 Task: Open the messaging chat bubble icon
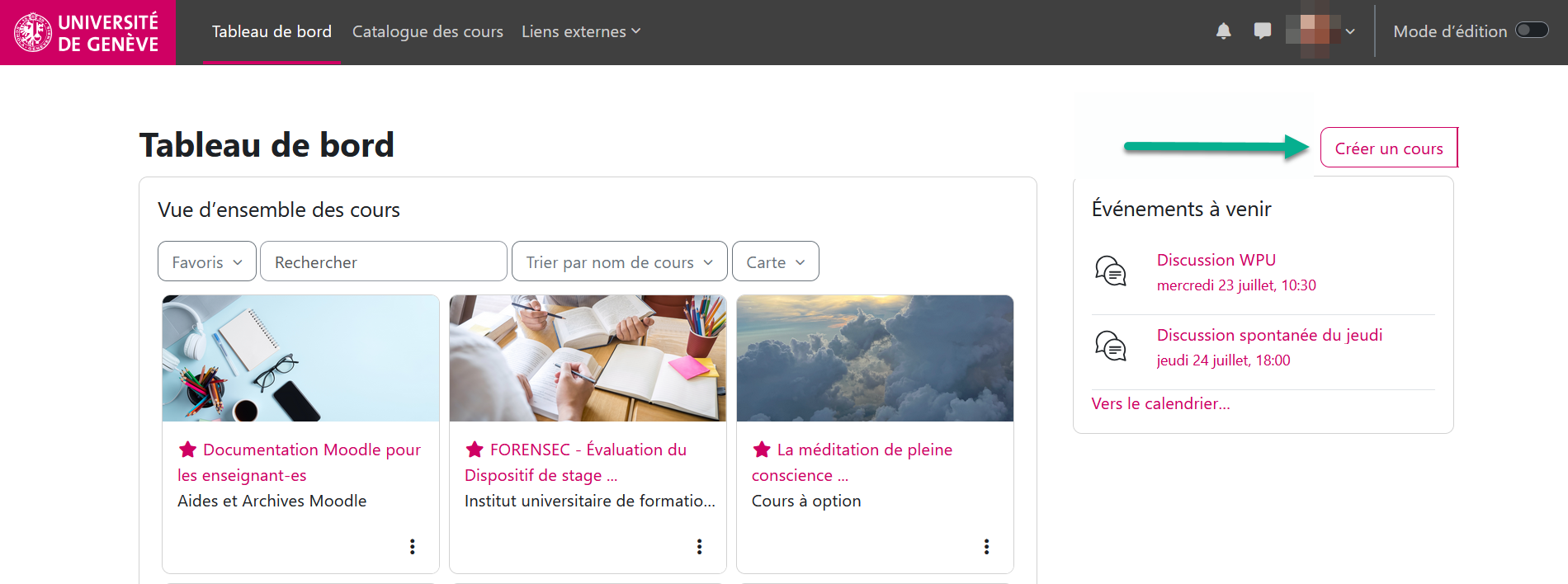click(1262, 31)
